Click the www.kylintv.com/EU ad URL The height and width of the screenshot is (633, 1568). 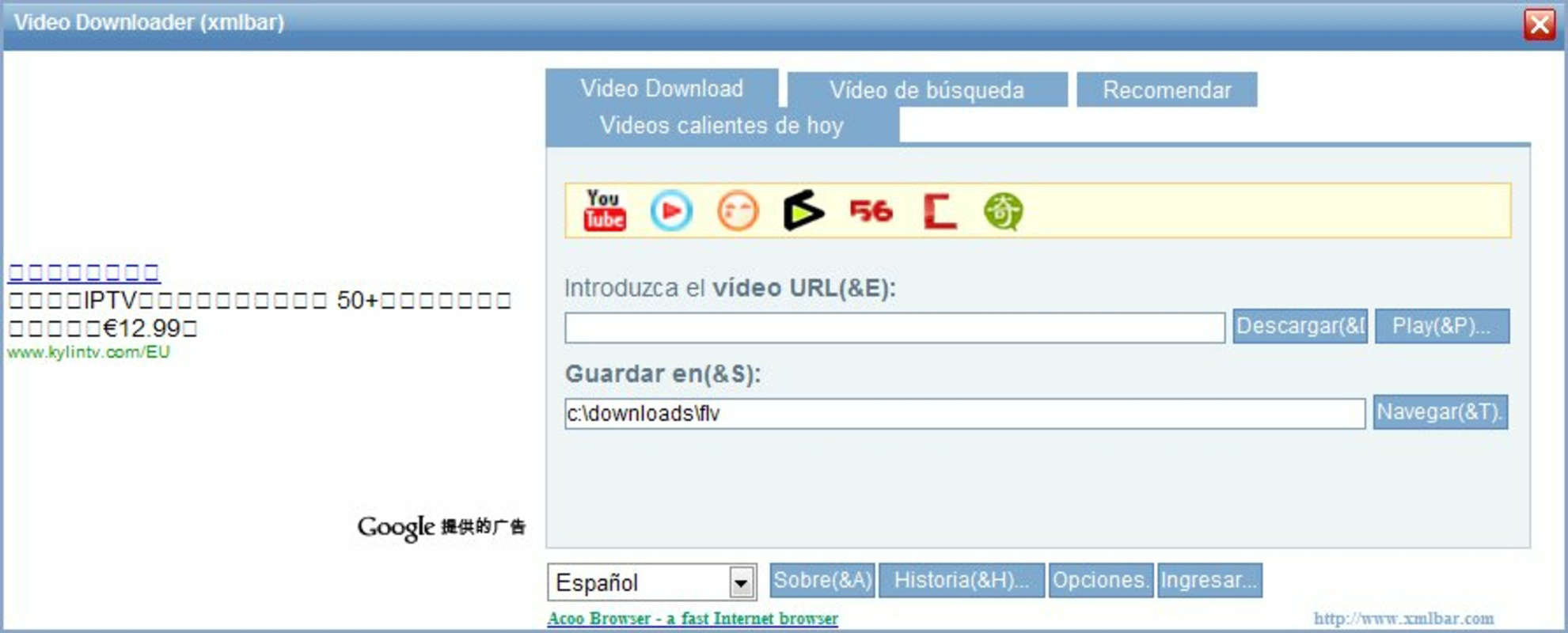coord(89,352)
